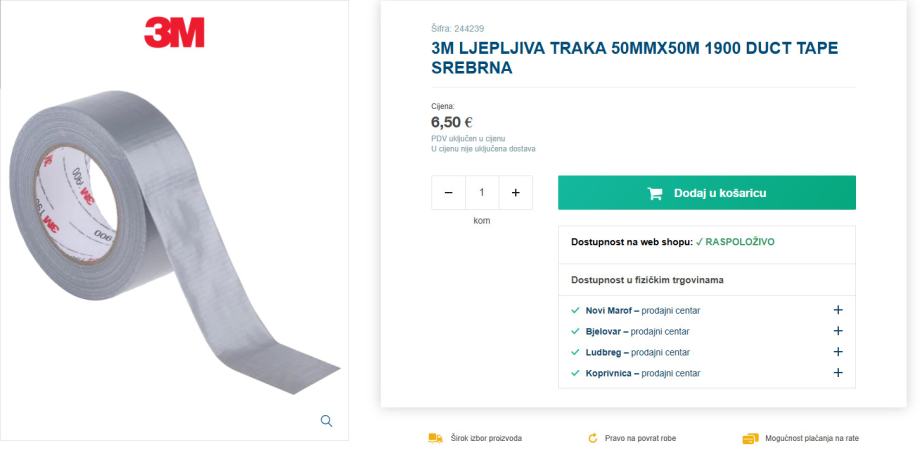Image resolution: width=920 pixels, height=460 pixels.
Task: Expand Koprivnica store availability
Action: click(x=838, y=373)
